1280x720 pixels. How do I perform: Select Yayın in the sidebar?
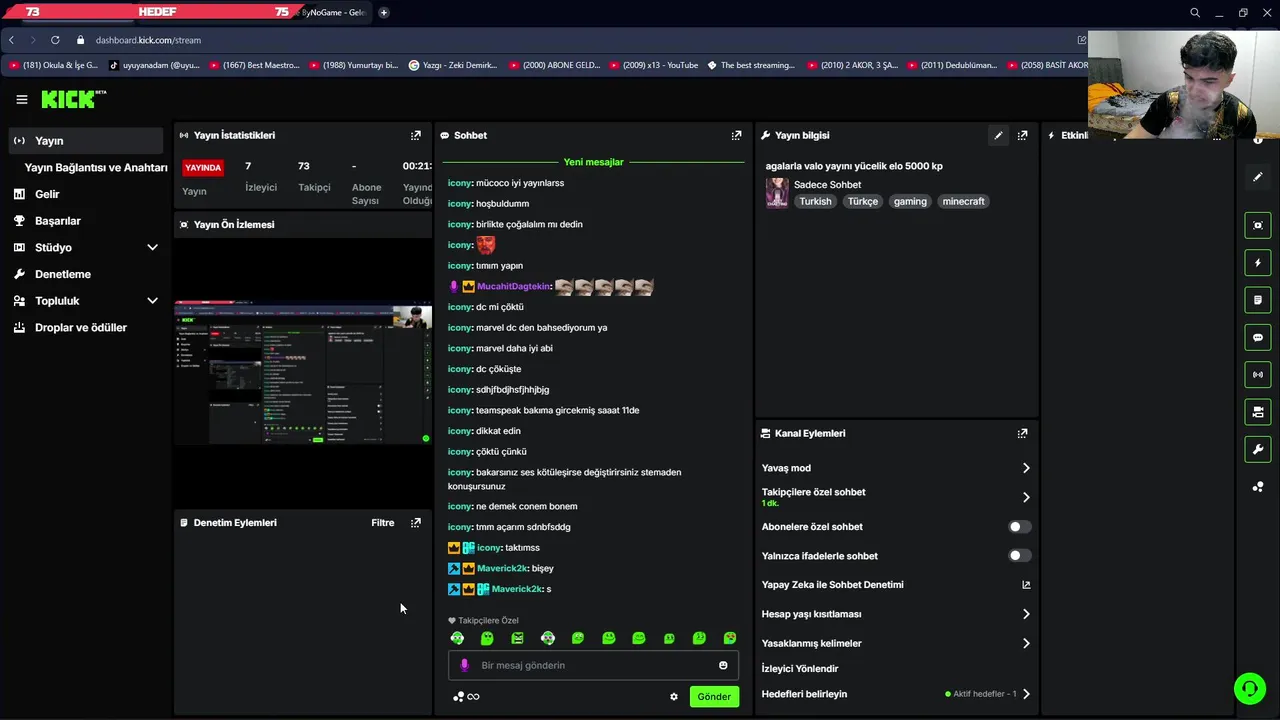(86, 141)
